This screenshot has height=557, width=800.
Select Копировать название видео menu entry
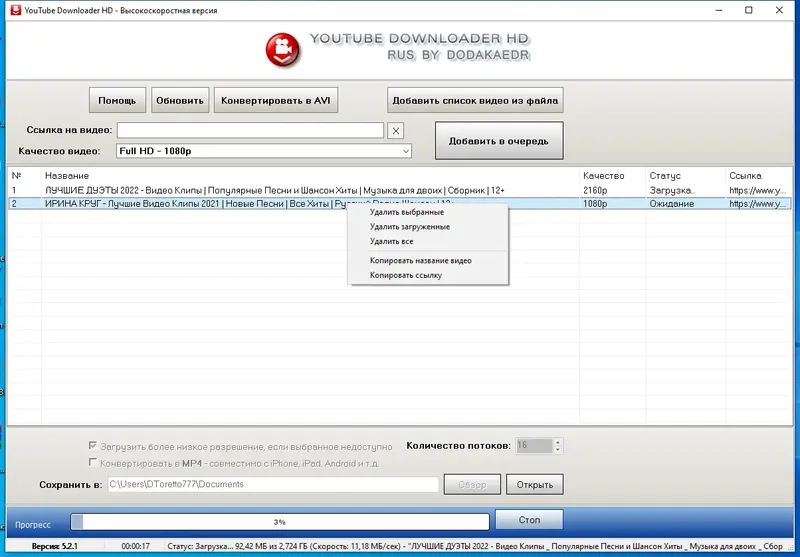(x=420, y=261)
